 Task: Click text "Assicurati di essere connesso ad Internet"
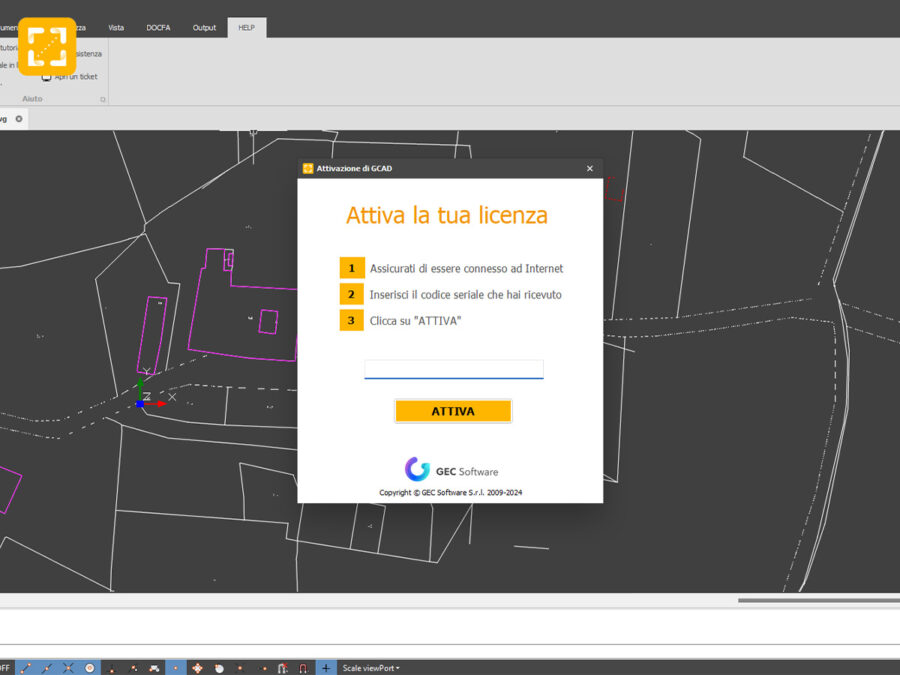click(x=466, y=268)
